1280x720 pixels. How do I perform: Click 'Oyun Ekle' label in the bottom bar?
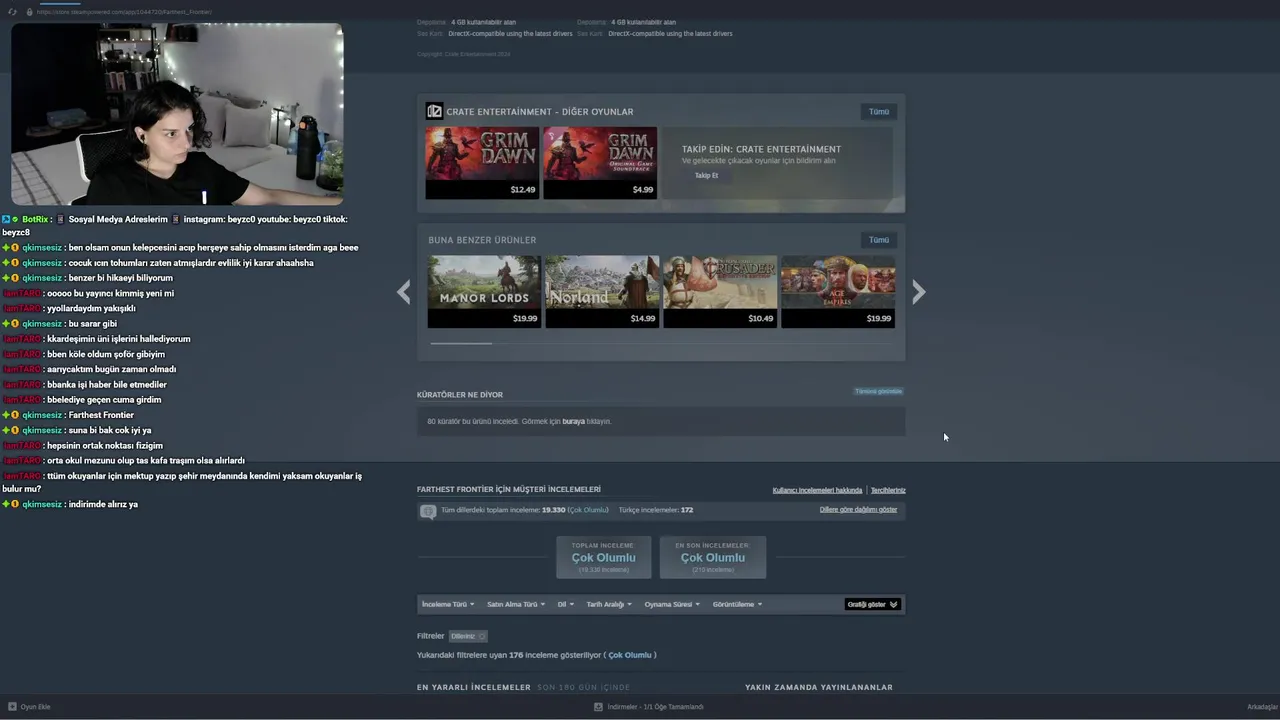click(36, 707)
